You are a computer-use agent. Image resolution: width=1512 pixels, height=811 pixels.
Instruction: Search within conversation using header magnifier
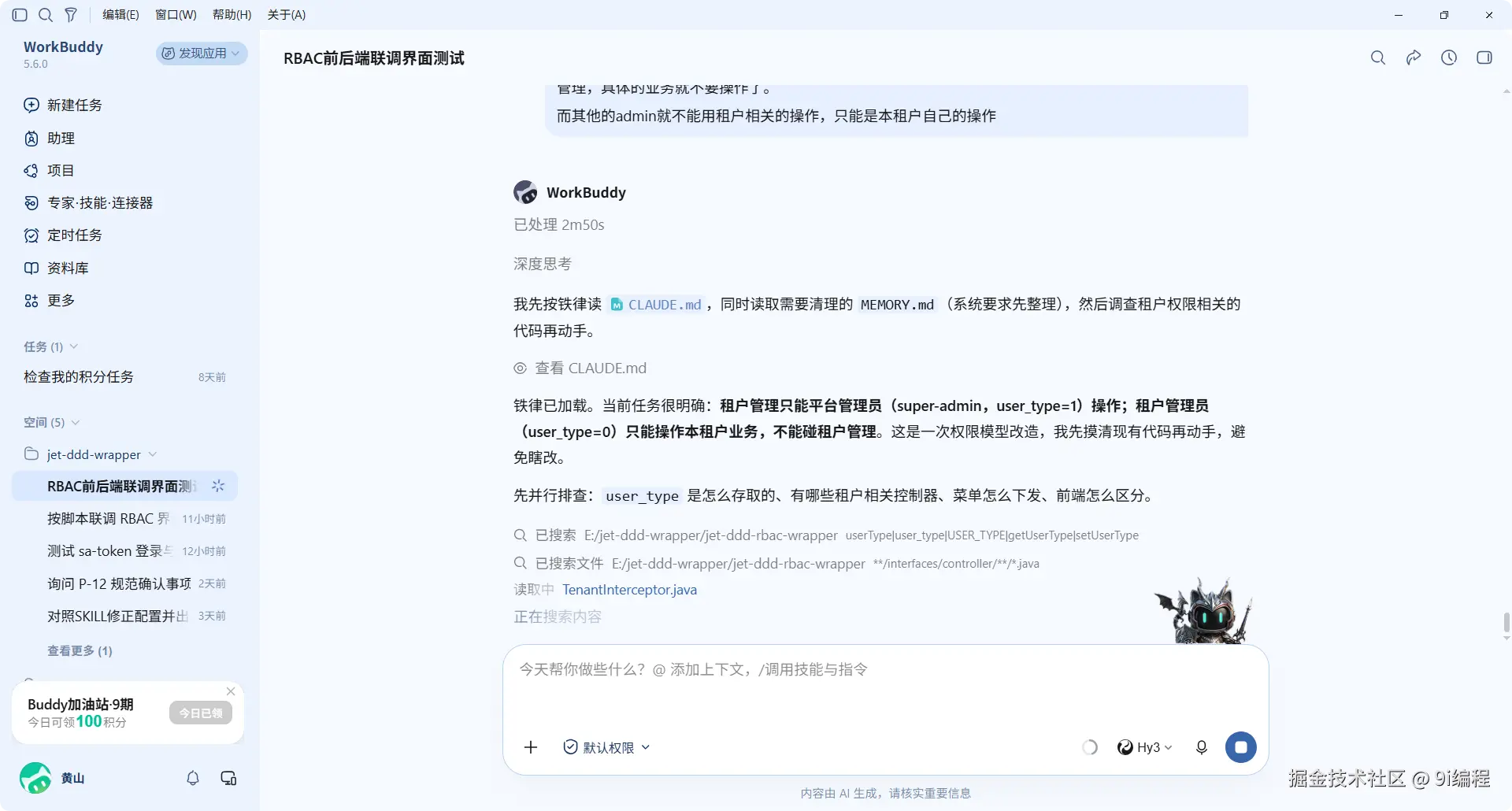(x=1378, y=57)
